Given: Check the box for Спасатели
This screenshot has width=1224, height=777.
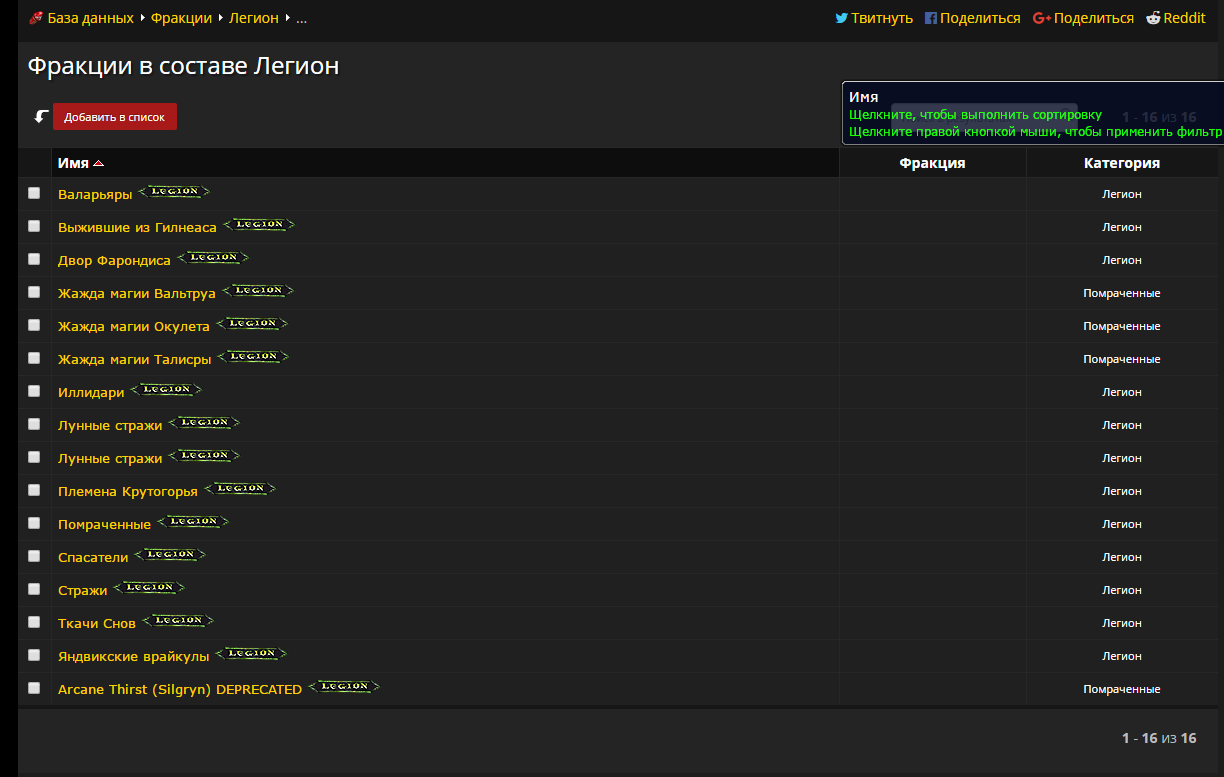Looking at the screenshot, I should point(34,556).
